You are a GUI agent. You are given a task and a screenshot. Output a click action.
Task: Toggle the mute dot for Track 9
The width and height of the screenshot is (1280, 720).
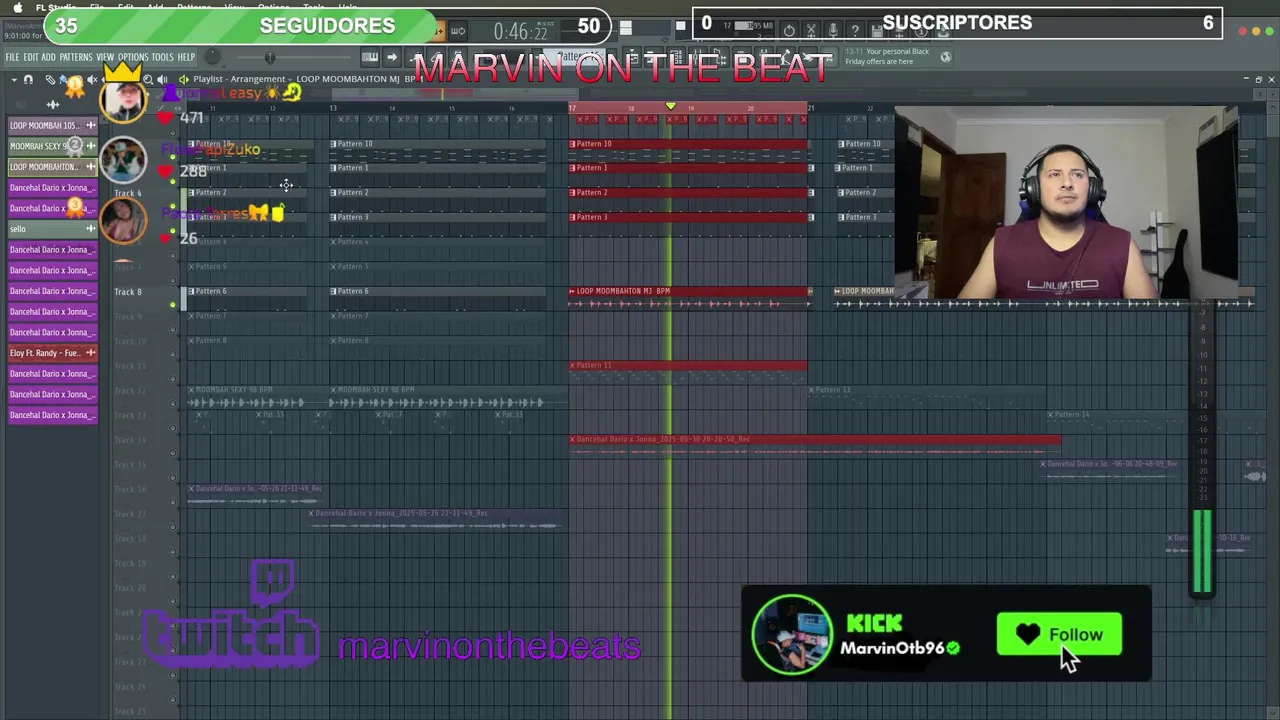point(173,329)
